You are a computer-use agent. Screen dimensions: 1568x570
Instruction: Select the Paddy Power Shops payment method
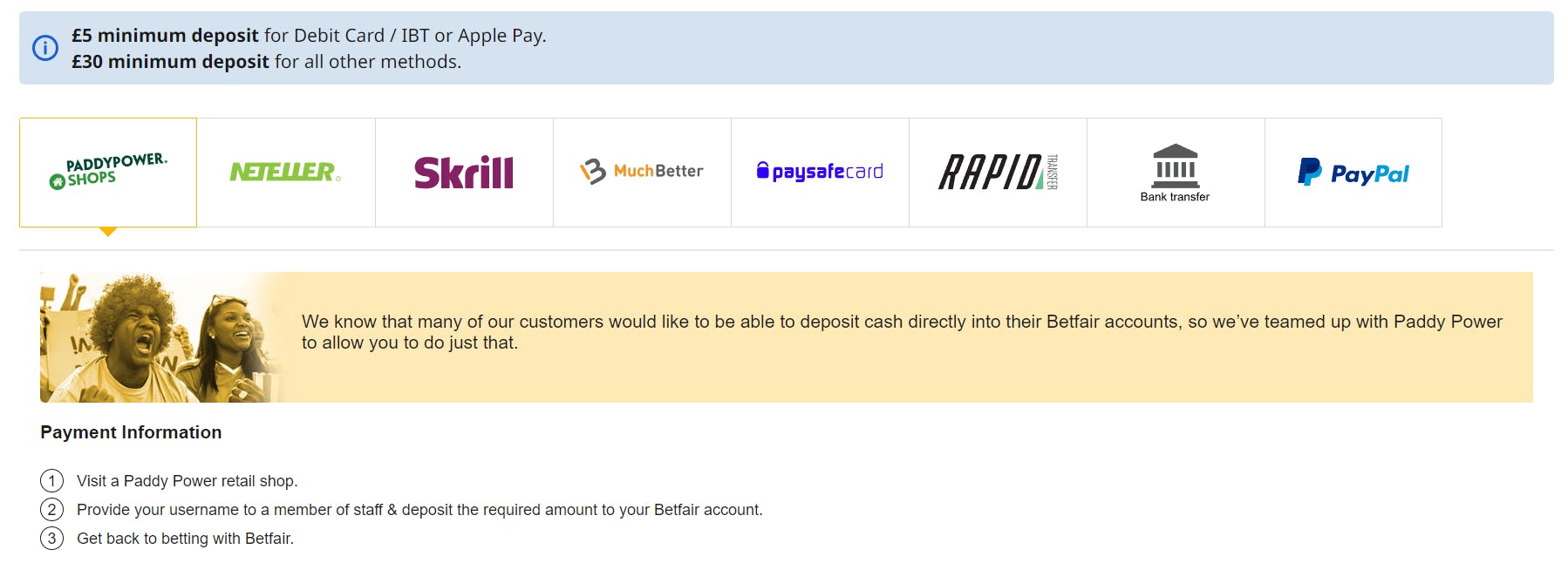108,173
